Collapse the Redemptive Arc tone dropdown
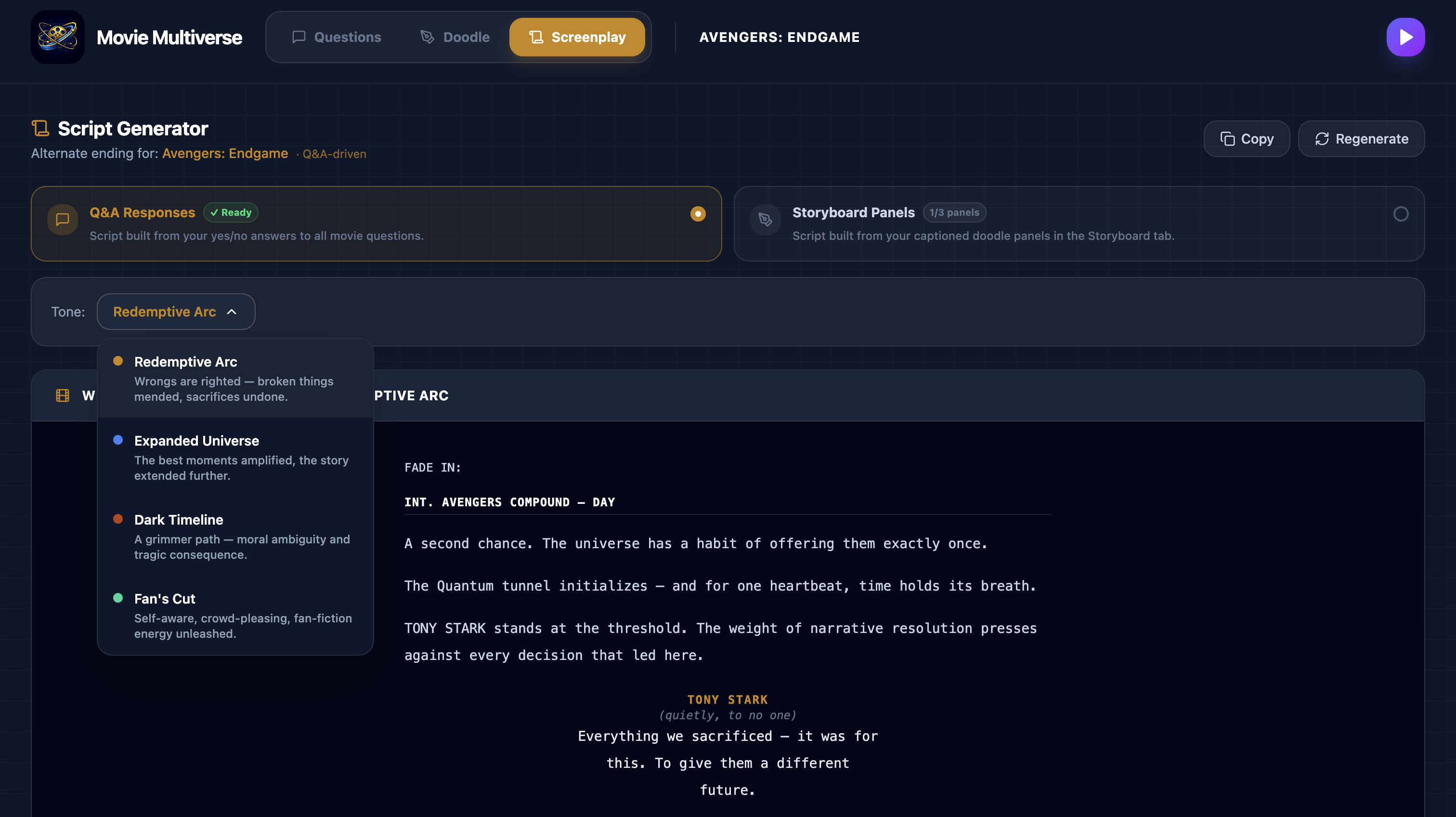Screen dimensions: 1456x817 [176, 312]
